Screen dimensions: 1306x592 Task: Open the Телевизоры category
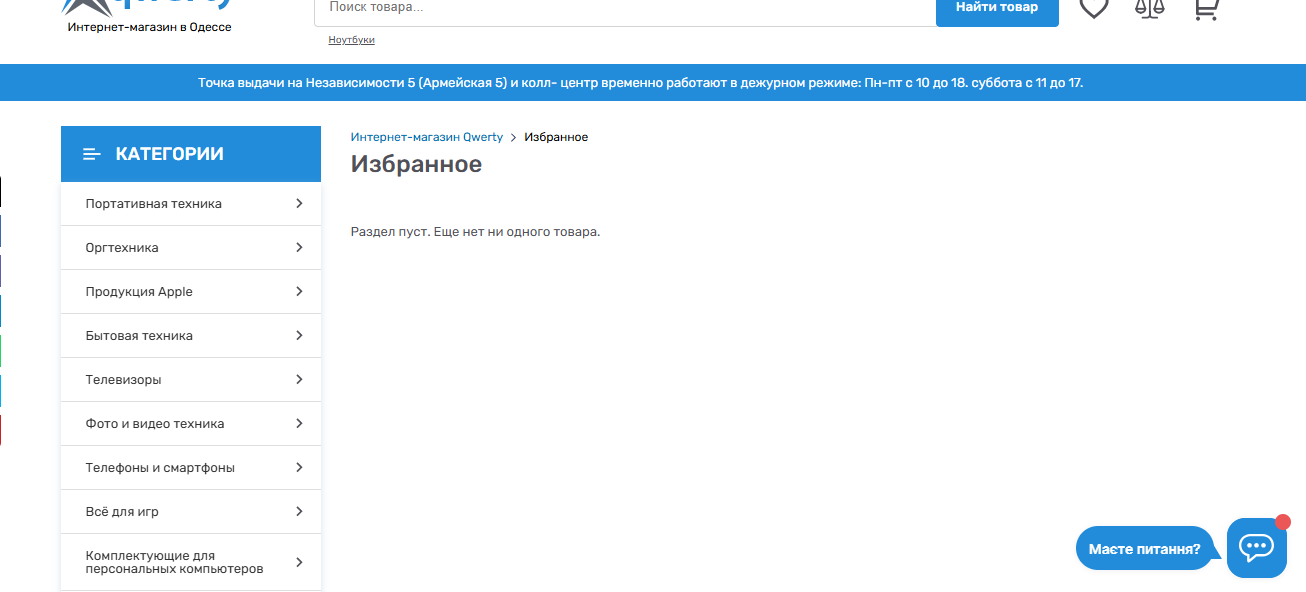tap(191, 380)
